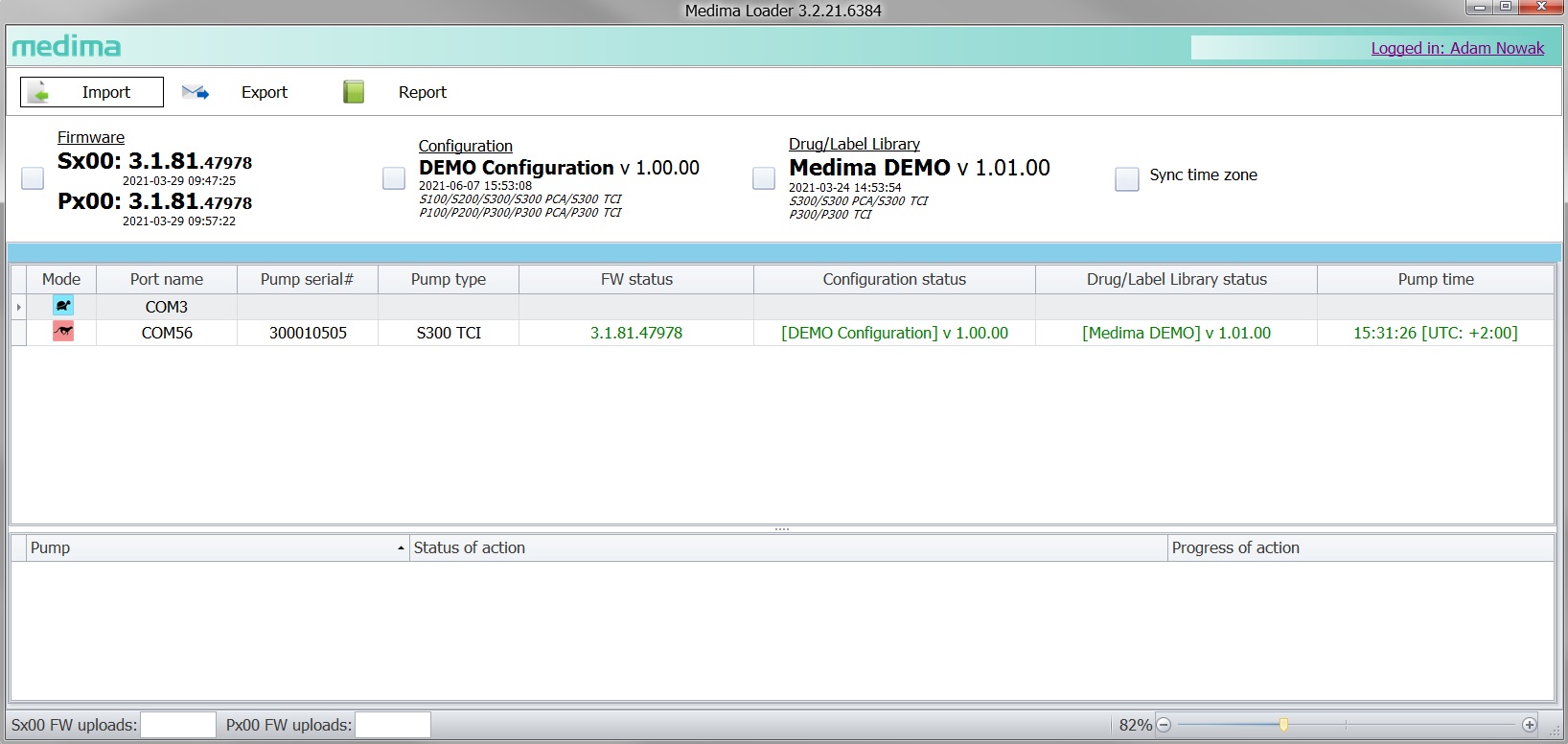Screen dimensions: 1568x744
Task: Minimize the Medima Loader window
Action: (x=1481, y=7)
